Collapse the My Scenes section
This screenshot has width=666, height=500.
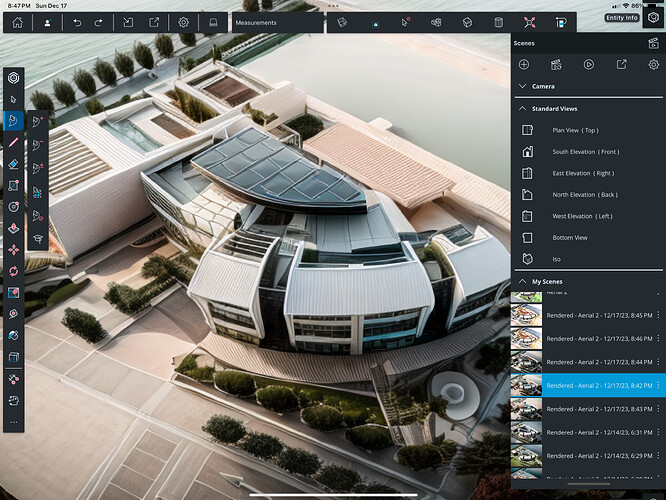[x=522, y=282]
